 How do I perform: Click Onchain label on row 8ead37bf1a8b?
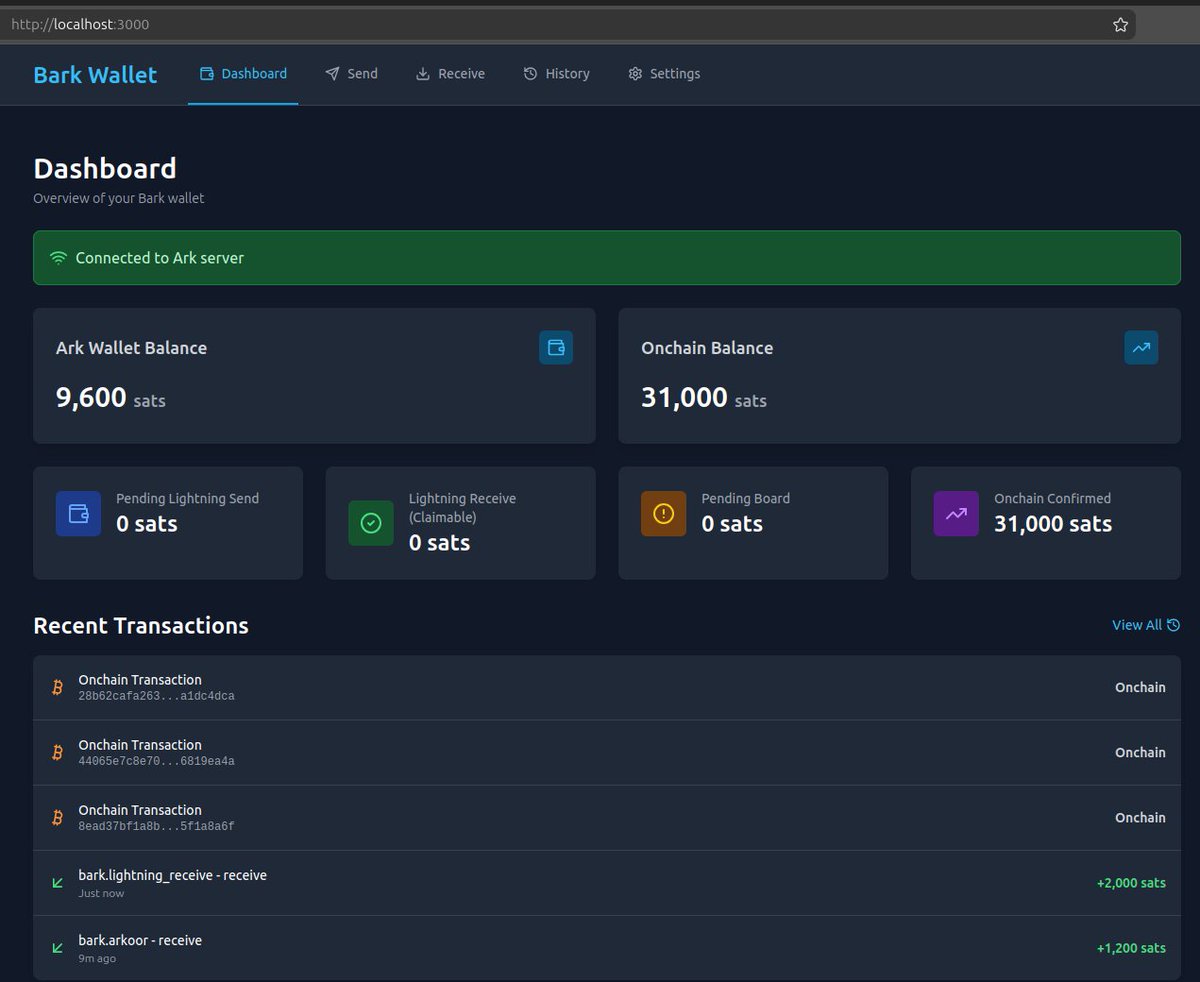[x=1141, y=818]
